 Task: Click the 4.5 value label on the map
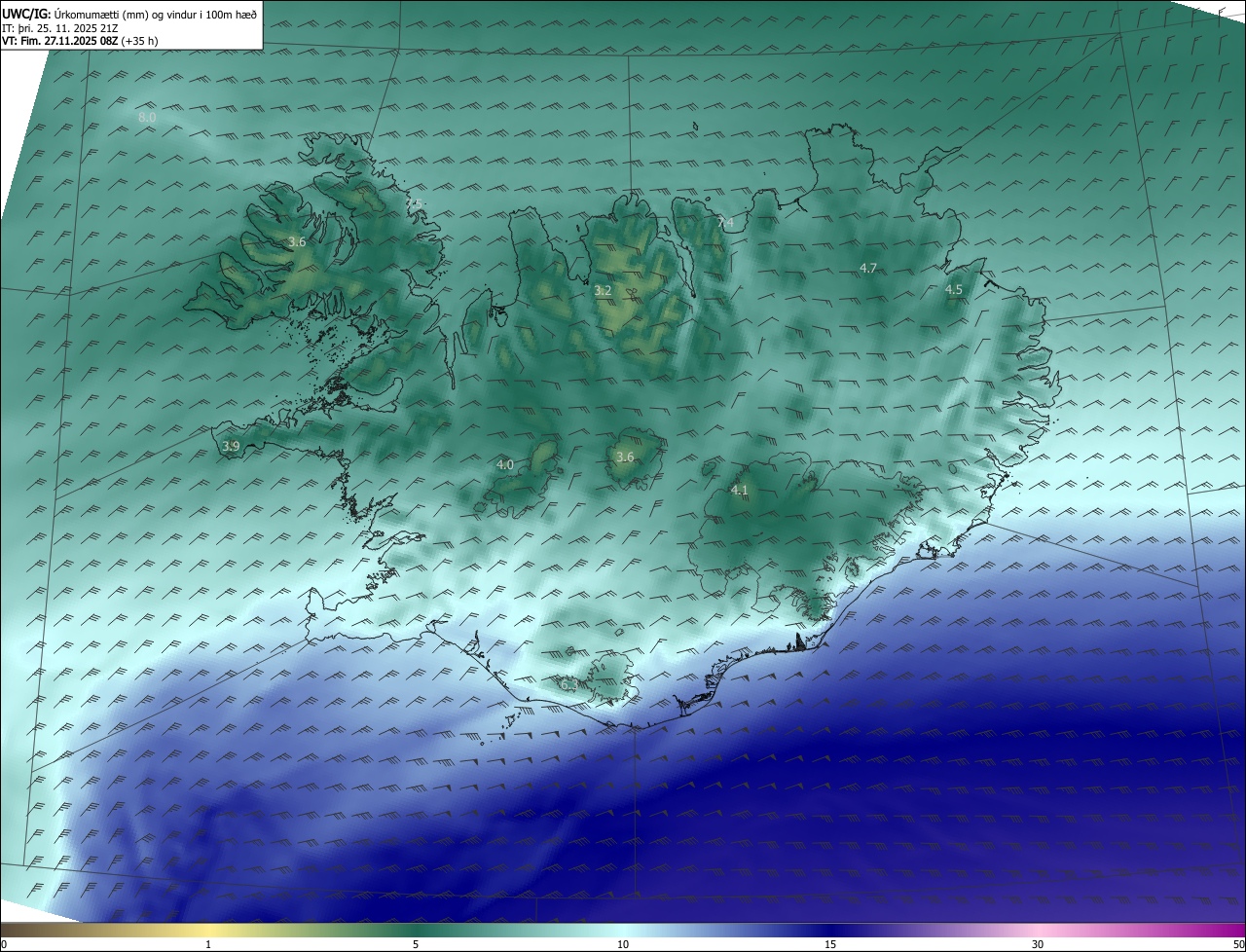pos(954,289)
